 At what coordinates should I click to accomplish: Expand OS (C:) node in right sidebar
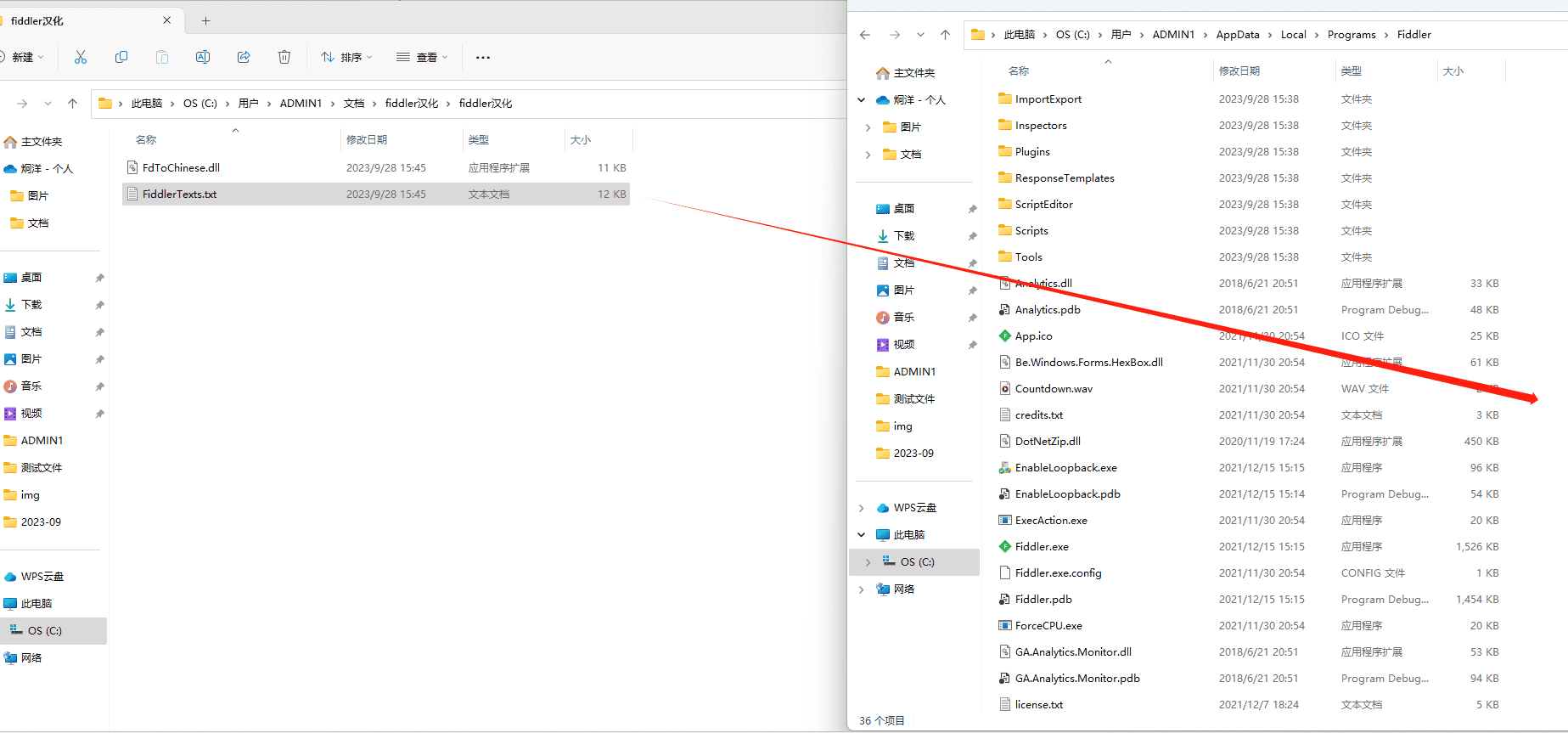pyautogui.click(x=868, y=562)
